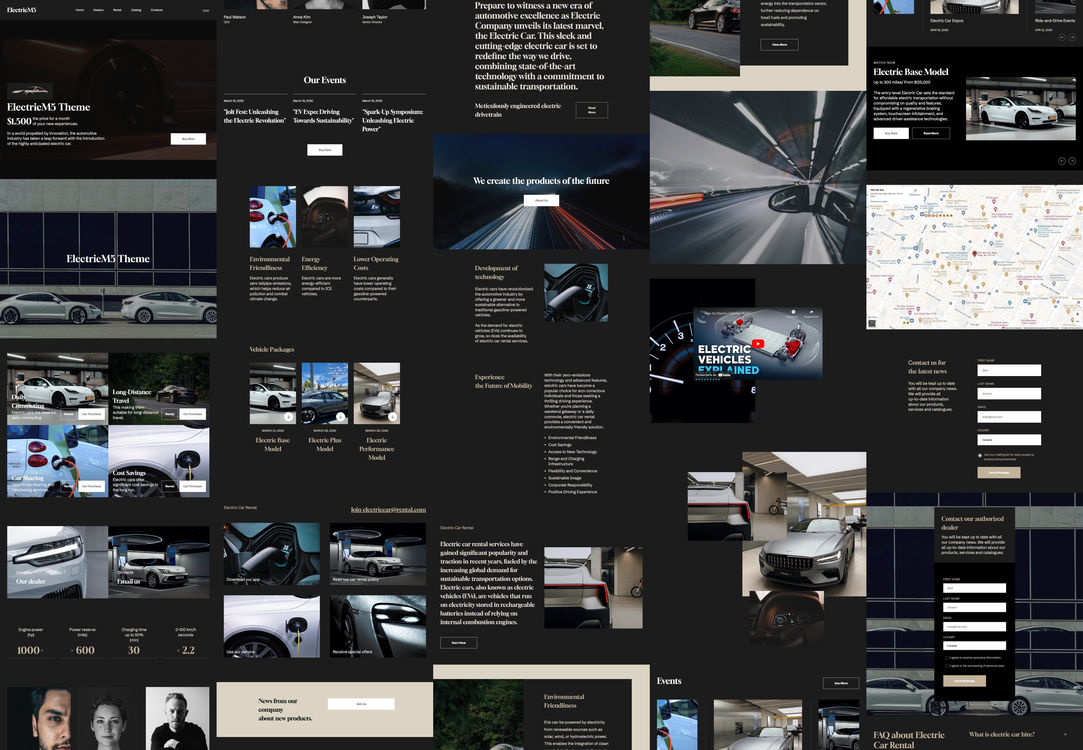Click the Read More button for Electric Base Model
Screen dimensions: 1083x750
(x=930, y=133)
